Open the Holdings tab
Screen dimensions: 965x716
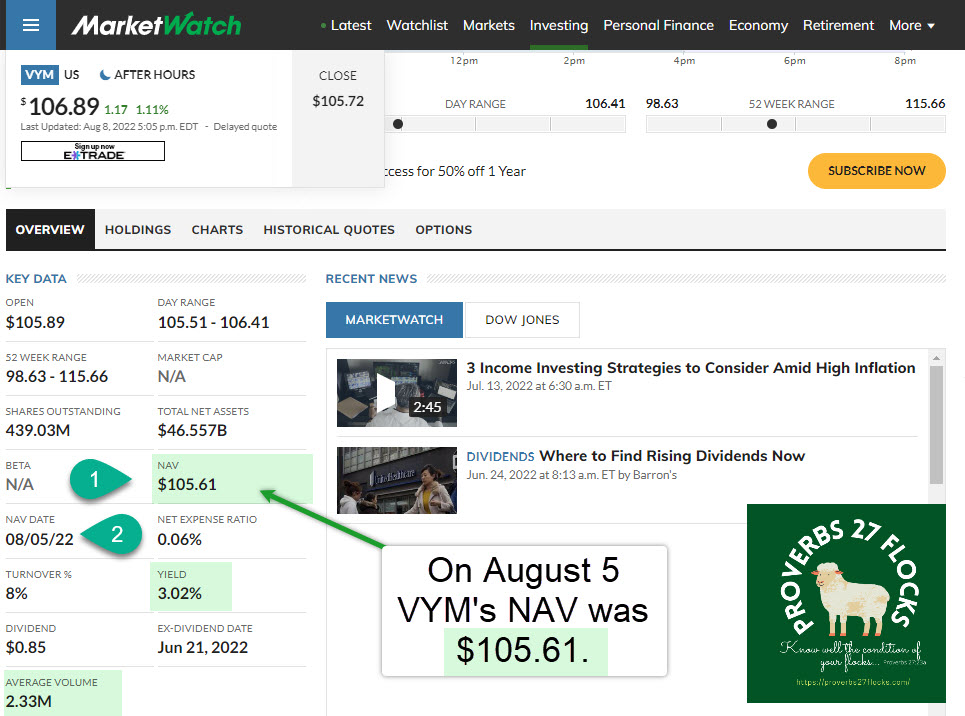(x=138, y=229)
